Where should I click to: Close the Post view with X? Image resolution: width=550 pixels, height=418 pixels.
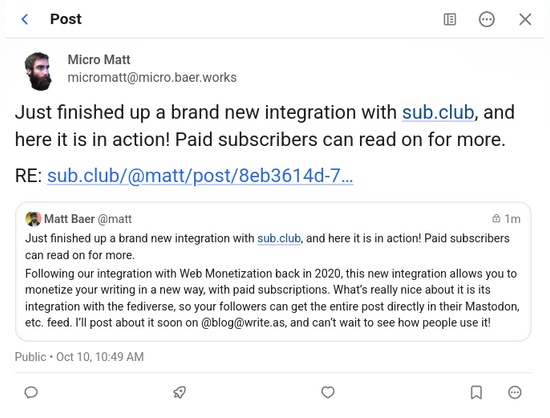tap(525, 19)
